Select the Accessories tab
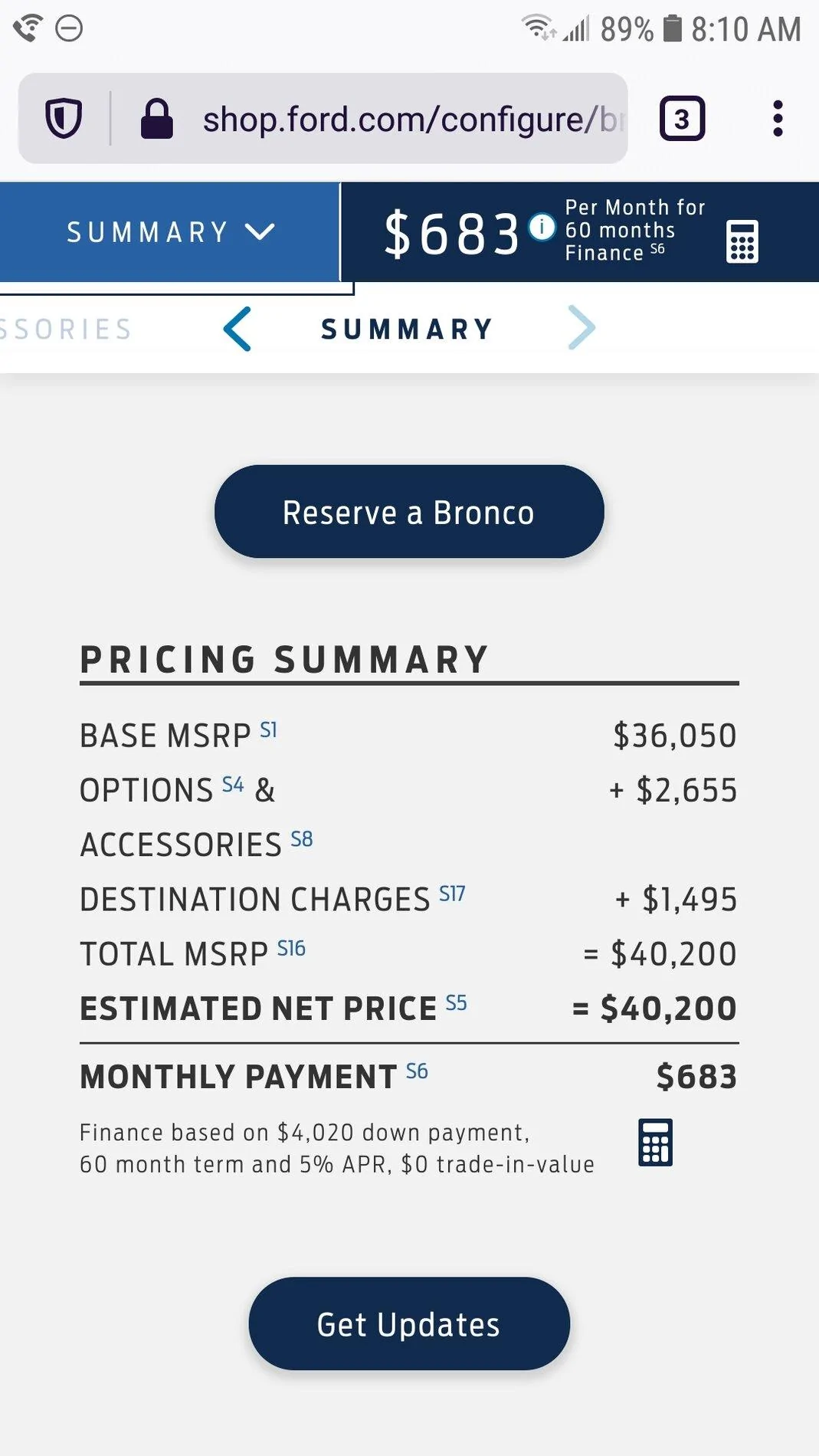This screenshot has width=819, height=1456. coord(66,330)
